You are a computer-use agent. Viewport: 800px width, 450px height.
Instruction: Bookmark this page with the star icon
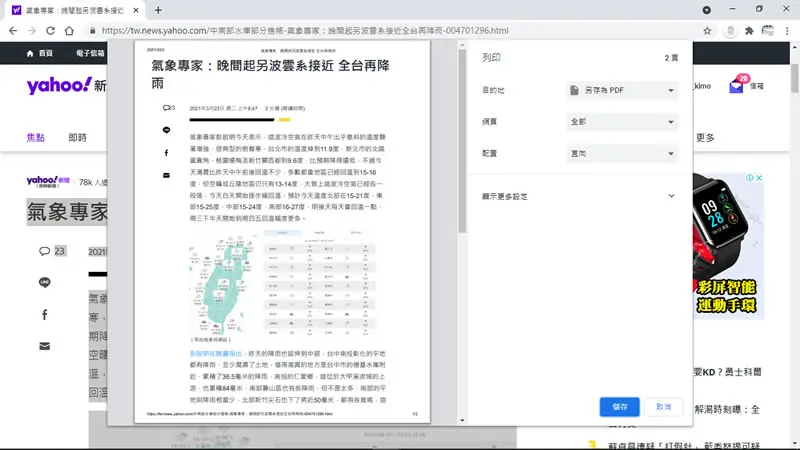(707, 31)
